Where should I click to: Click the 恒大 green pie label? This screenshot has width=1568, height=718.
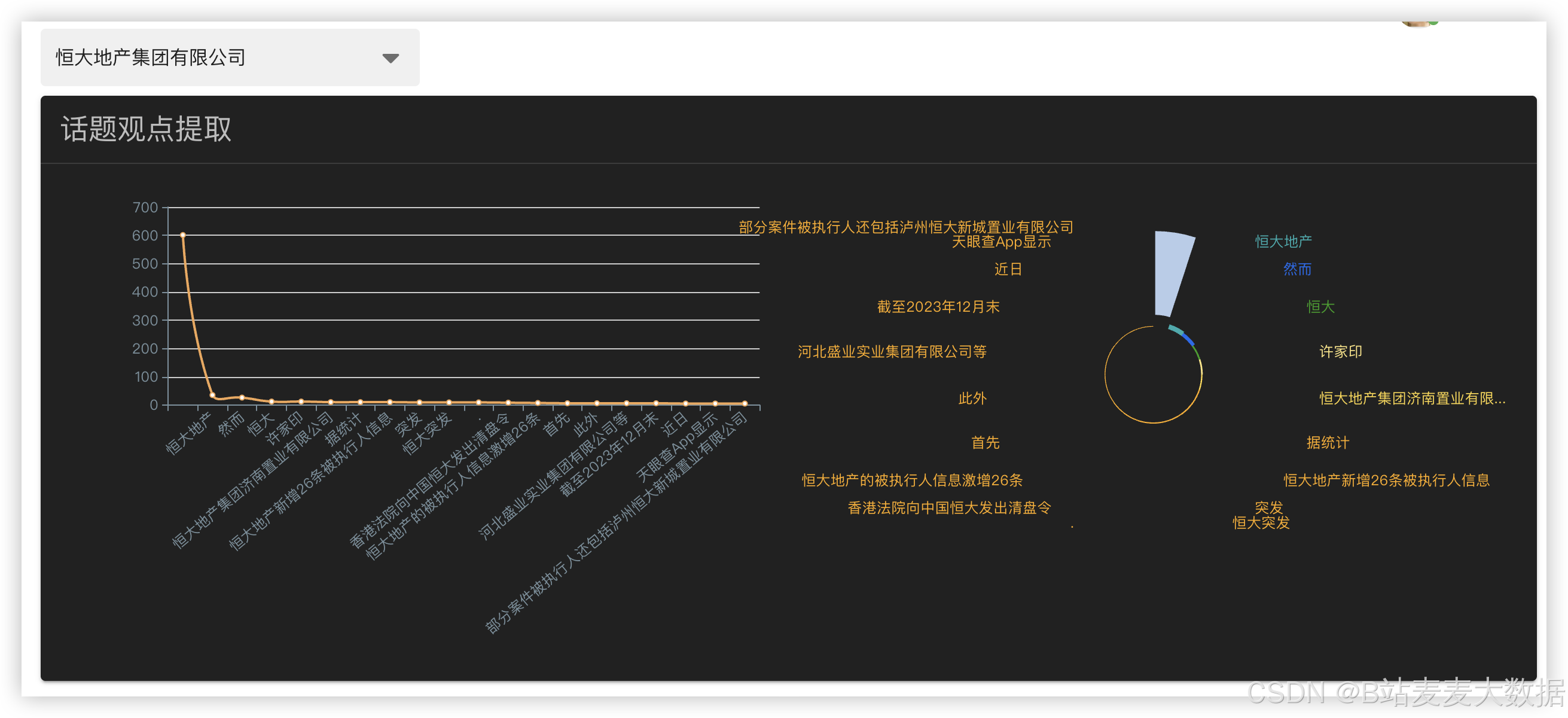tap(1320, 306)
